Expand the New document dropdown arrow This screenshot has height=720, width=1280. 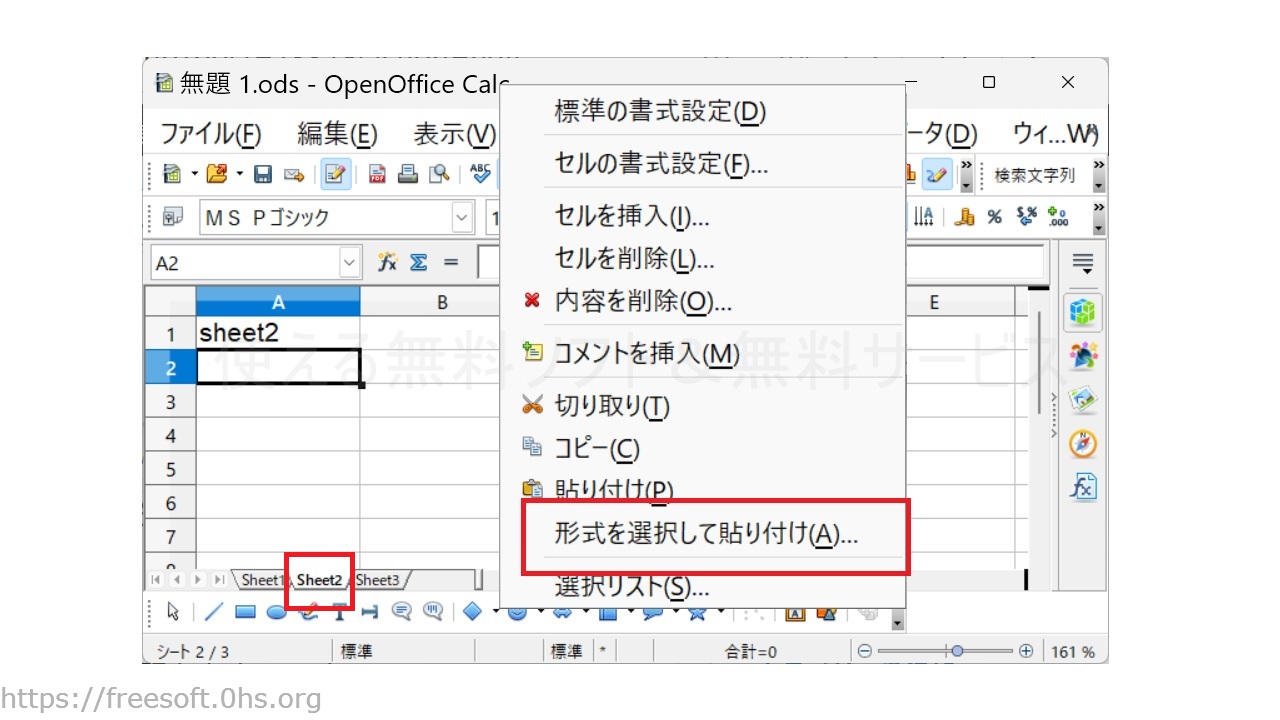[194, 175]
